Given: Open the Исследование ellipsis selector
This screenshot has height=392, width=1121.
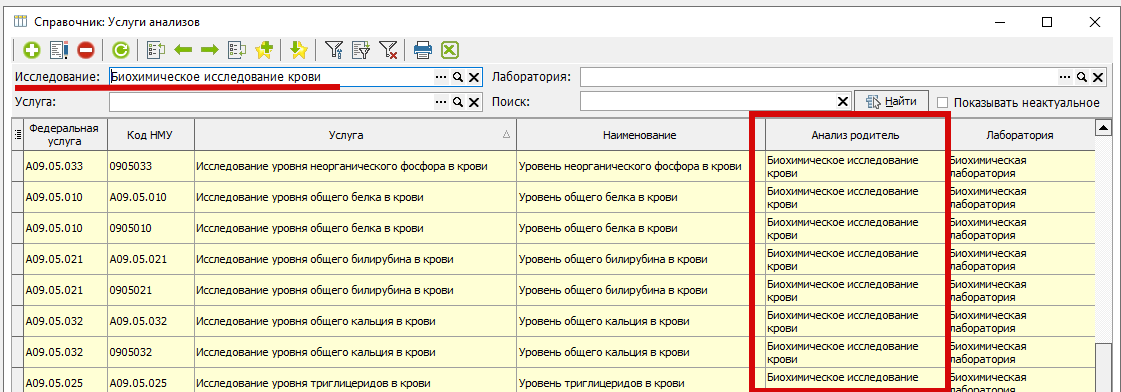Looking at the screenshot, I should pyautogui.click(x=441, y=77).
